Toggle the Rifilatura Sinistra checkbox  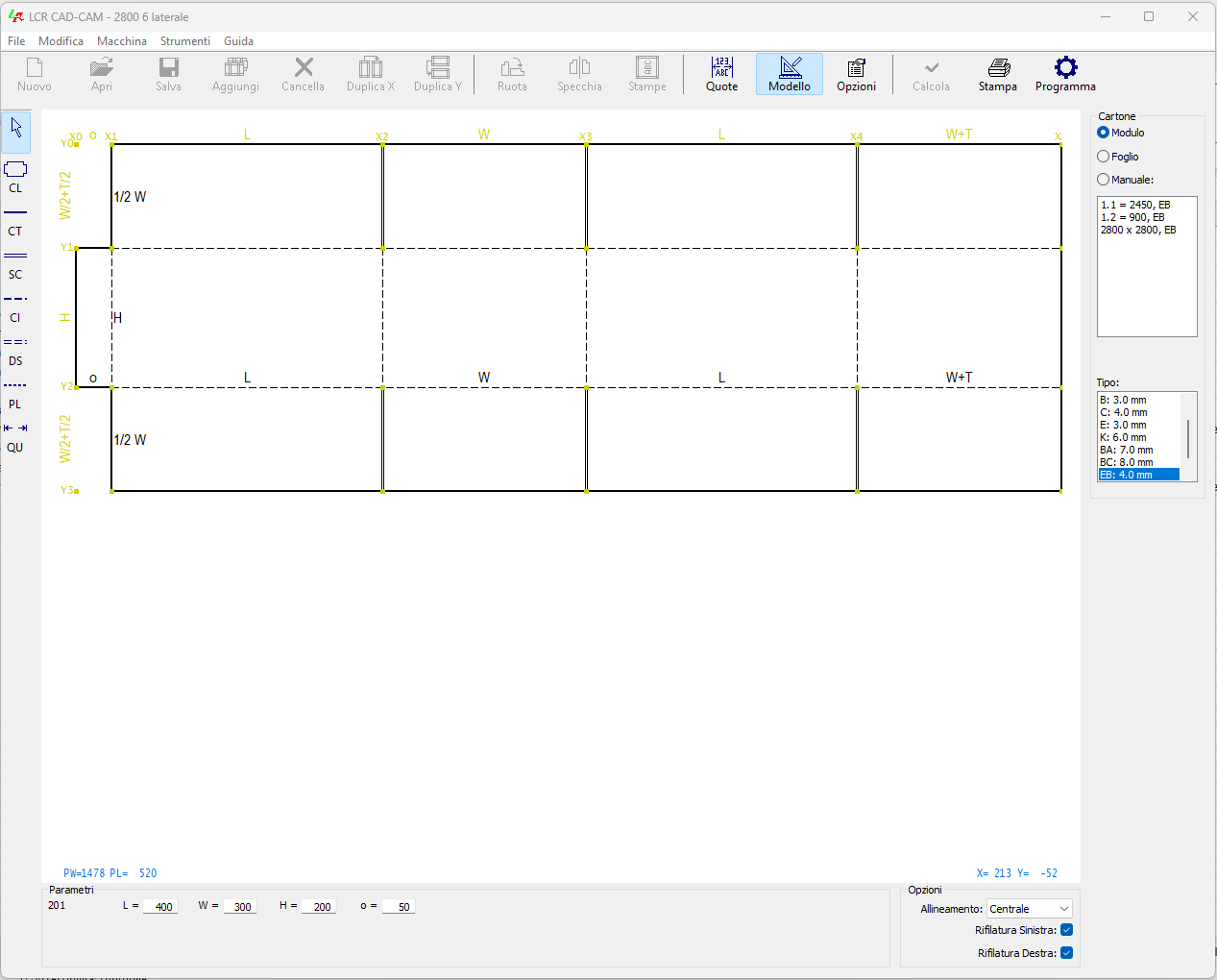[1067, 930]
